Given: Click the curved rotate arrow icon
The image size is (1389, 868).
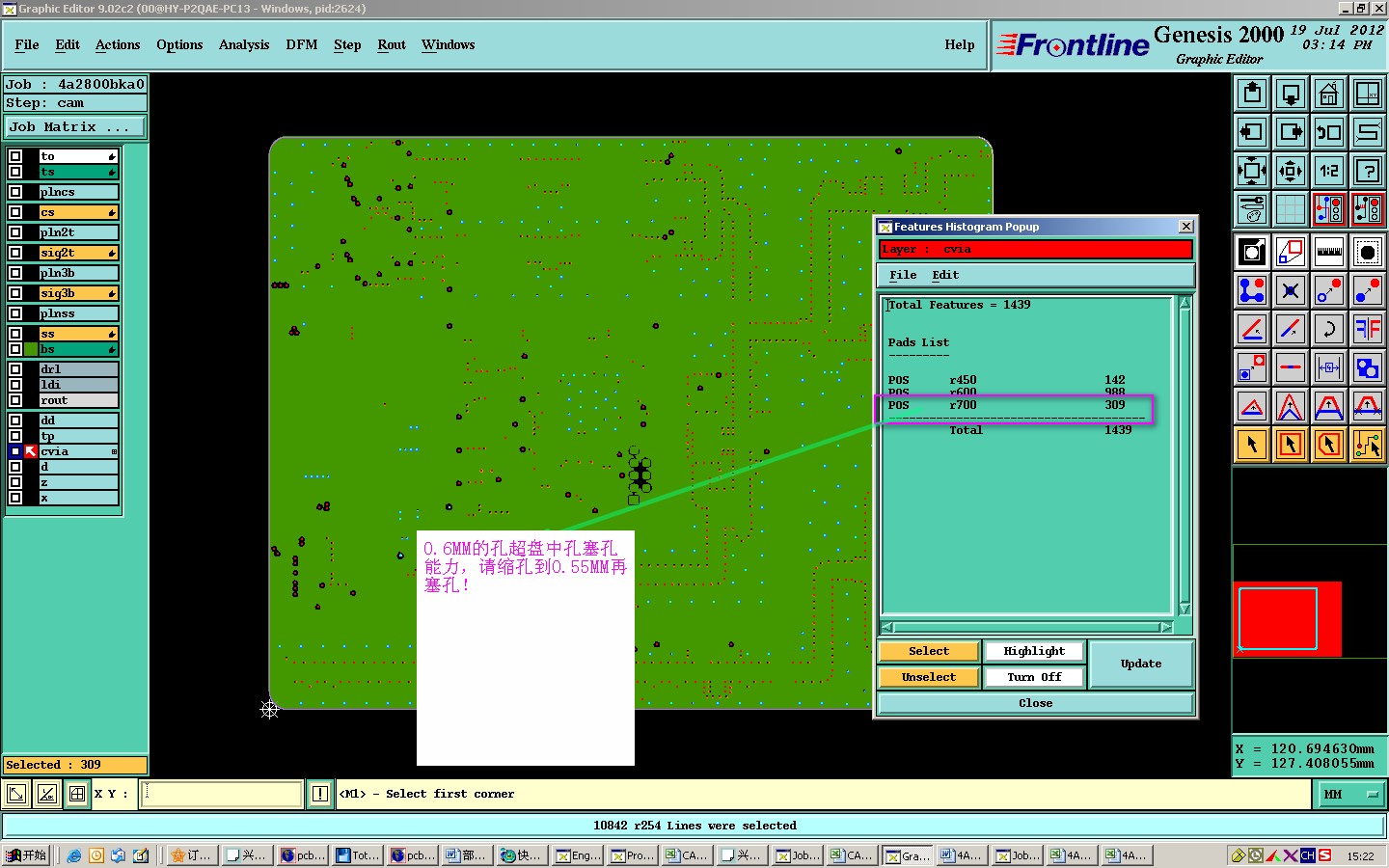Looking at the screenshot, I should (x=1328, y=329).
